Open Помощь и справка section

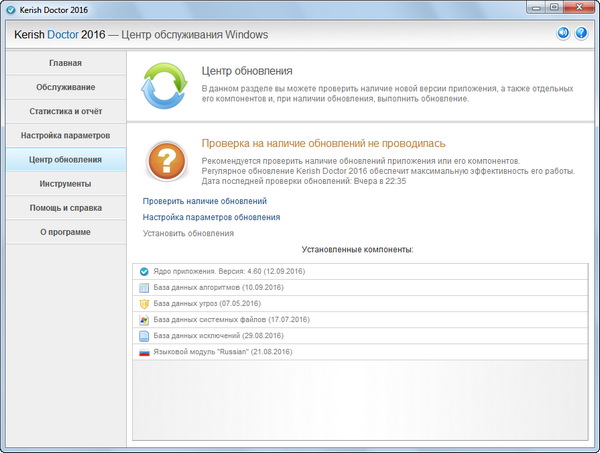coord(66,208)
